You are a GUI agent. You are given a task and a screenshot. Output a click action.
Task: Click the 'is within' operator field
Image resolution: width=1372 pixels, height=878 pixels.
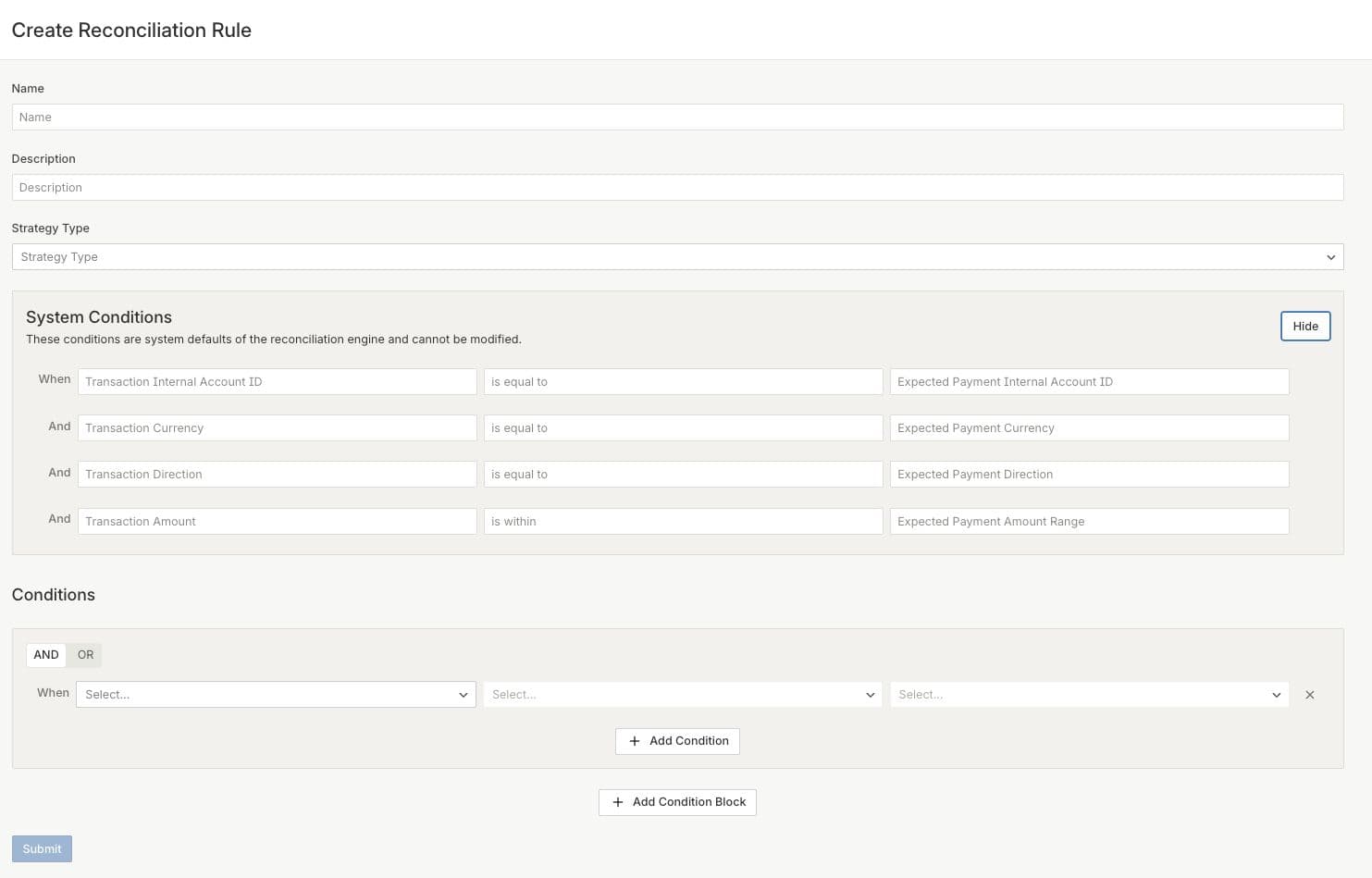(683, 522)
